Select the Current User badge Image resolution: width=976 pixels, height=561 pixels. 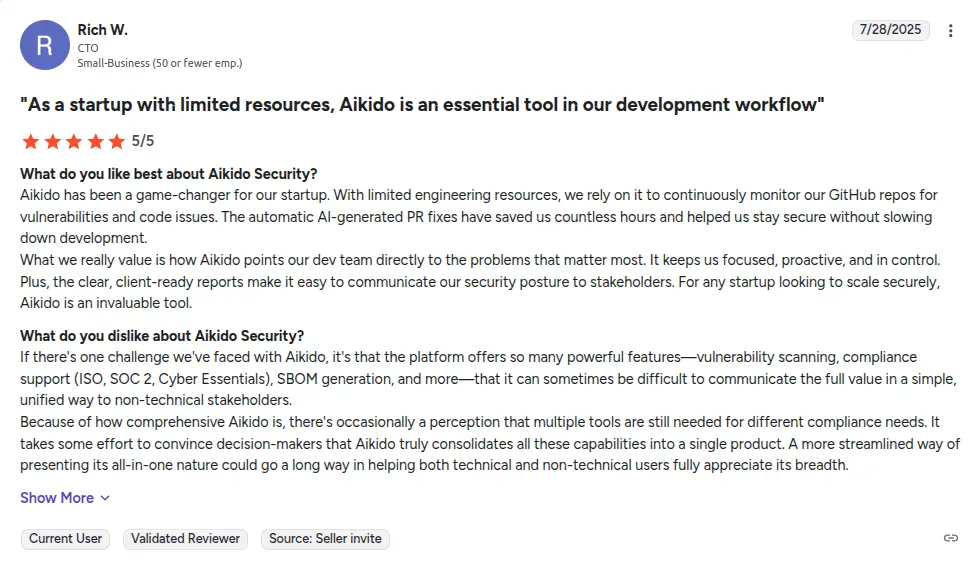tap(65, 538)
